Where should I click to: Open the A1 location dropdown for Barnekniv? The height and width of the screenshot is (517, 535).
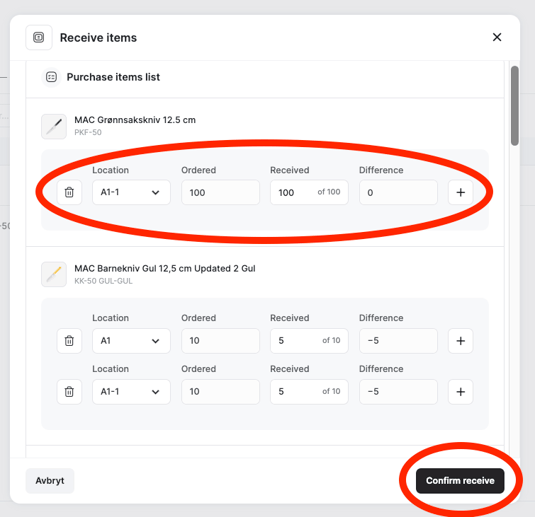[131, 341]
